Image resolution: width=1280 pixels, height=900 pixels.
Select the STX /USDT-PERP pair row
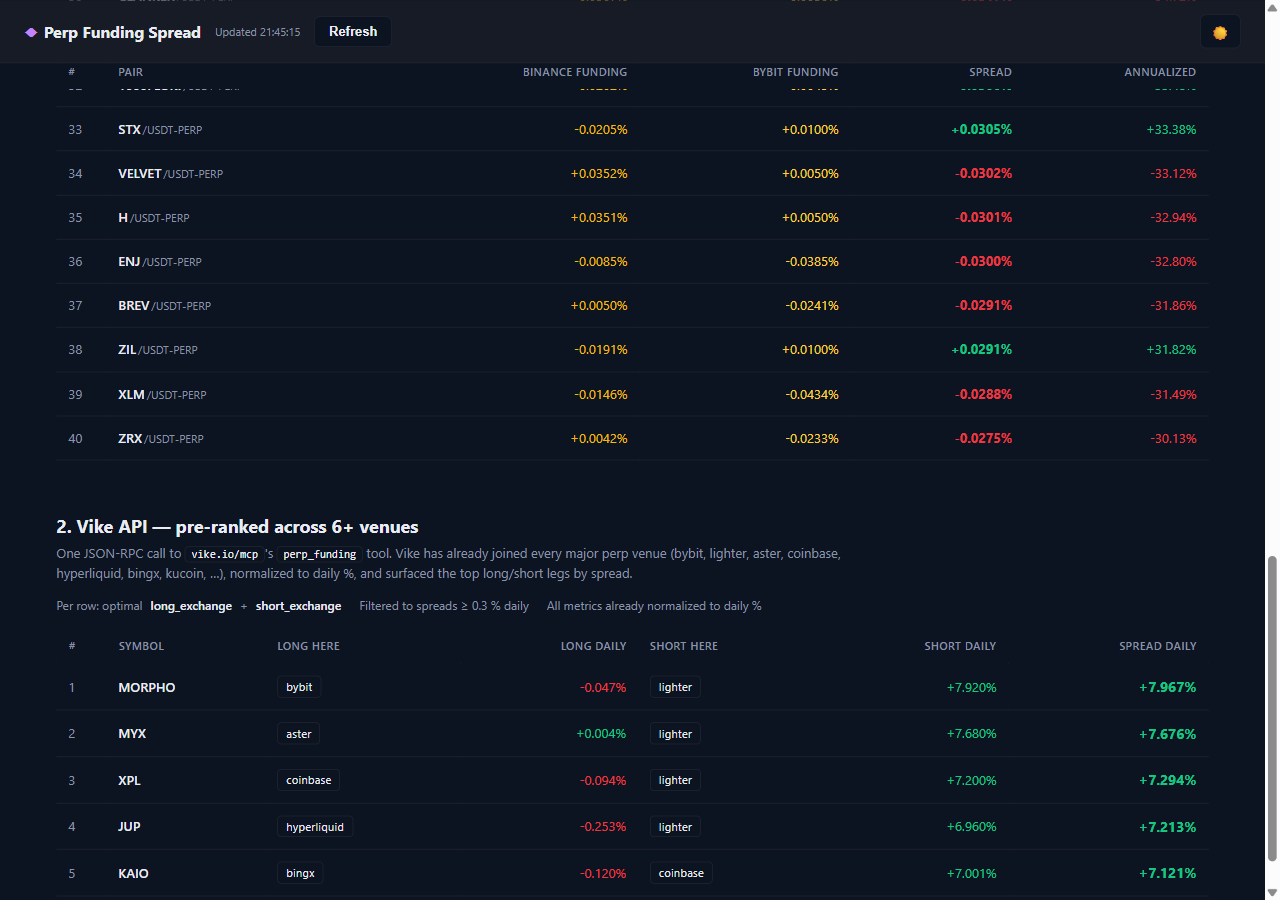pos(632,129)
